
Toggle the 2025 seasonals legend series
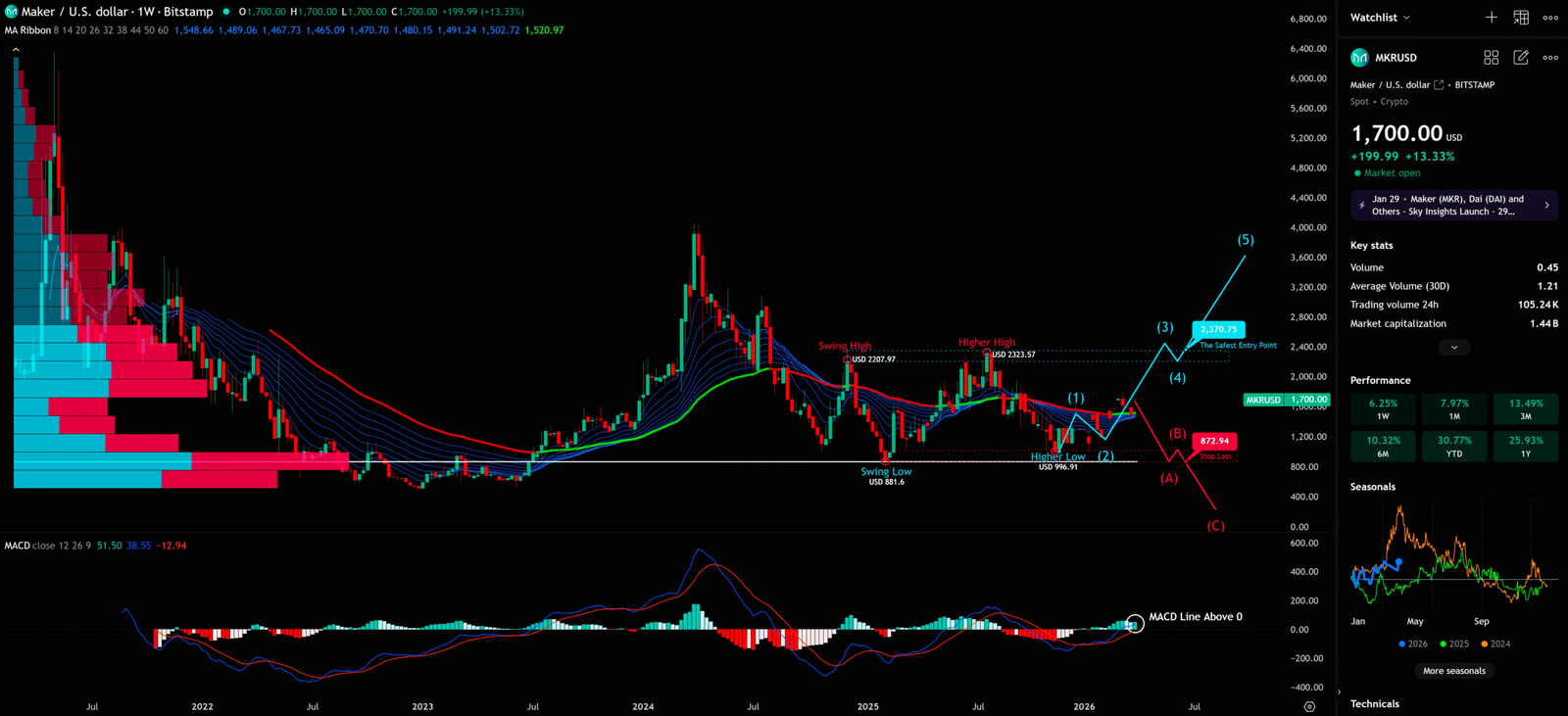point(1454,644)
